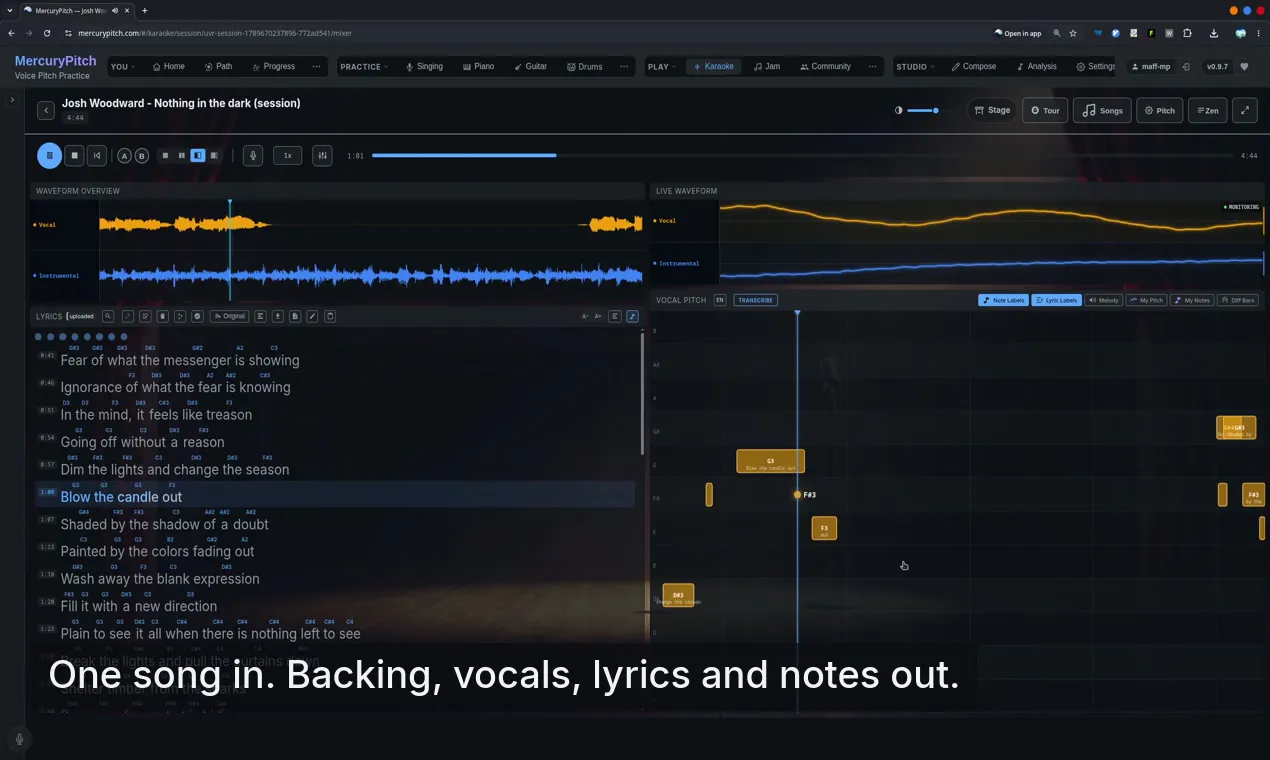Open more items ellipsis after Progress
The image size is (1270, 760).
click(x=316, y=67)
